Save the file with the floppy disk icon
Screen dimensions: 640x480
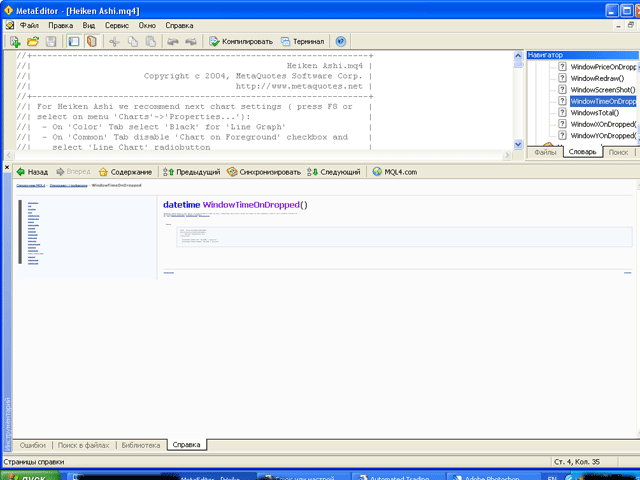coord(51,41)
